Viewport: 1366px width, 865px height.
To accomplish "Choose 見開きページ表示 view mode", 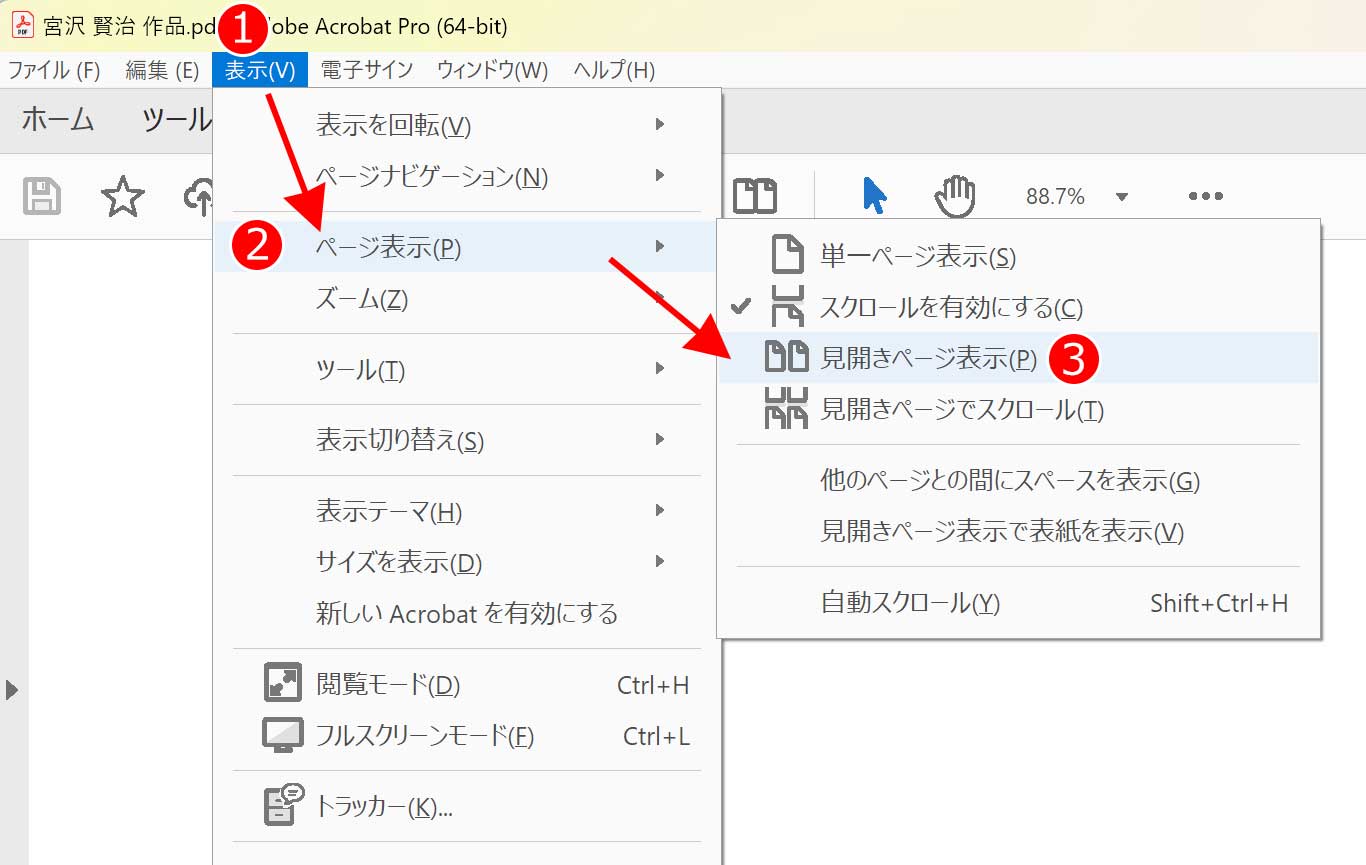I will [1019, 357].
